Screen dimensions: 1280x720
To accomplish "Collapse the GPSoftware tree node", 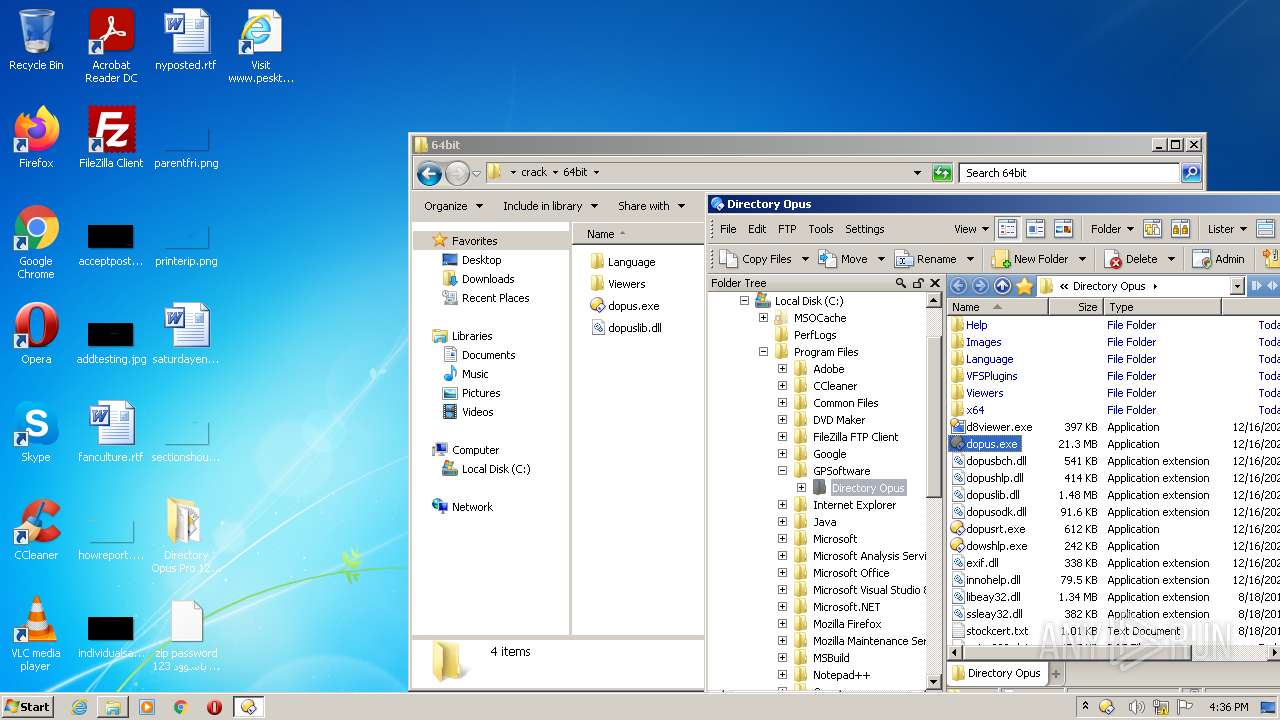I will [782, 471].
